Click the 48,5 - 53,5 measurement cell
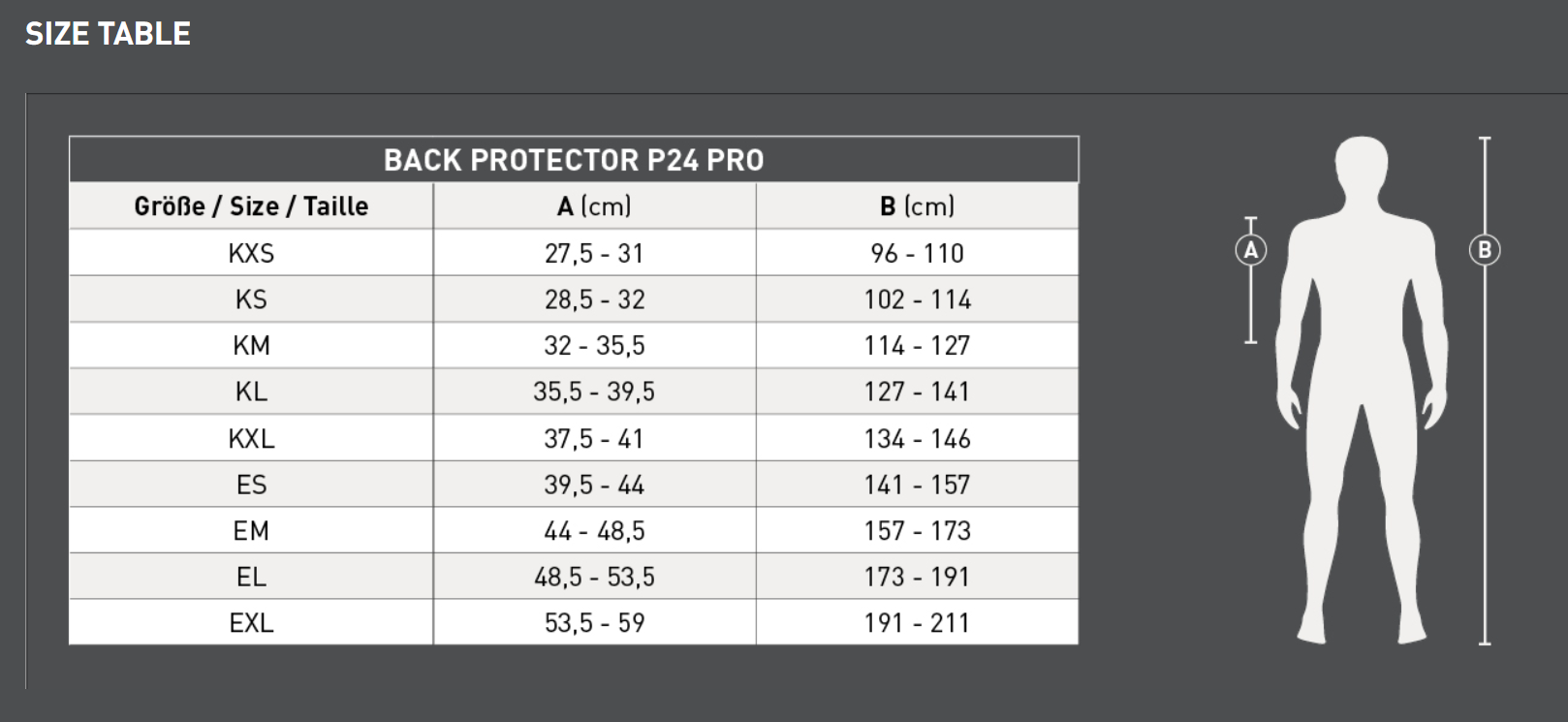The height and width of the screenshot is (722, 1568). (594, 577)
